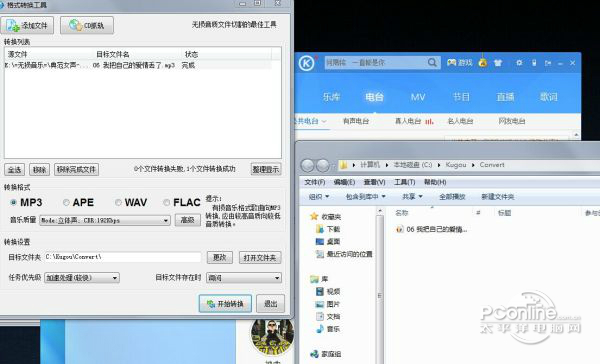Switch to the 节目 tab in Kugou
600x364 pixels.
click(461, 97)
